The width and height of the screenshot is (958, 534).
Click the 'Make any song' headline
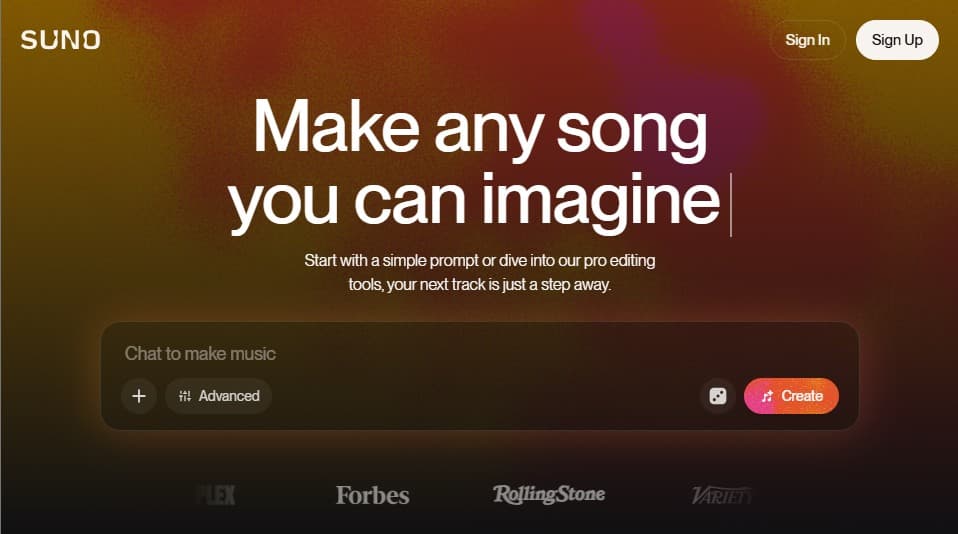pyautogui.click(x=480, y=128)
